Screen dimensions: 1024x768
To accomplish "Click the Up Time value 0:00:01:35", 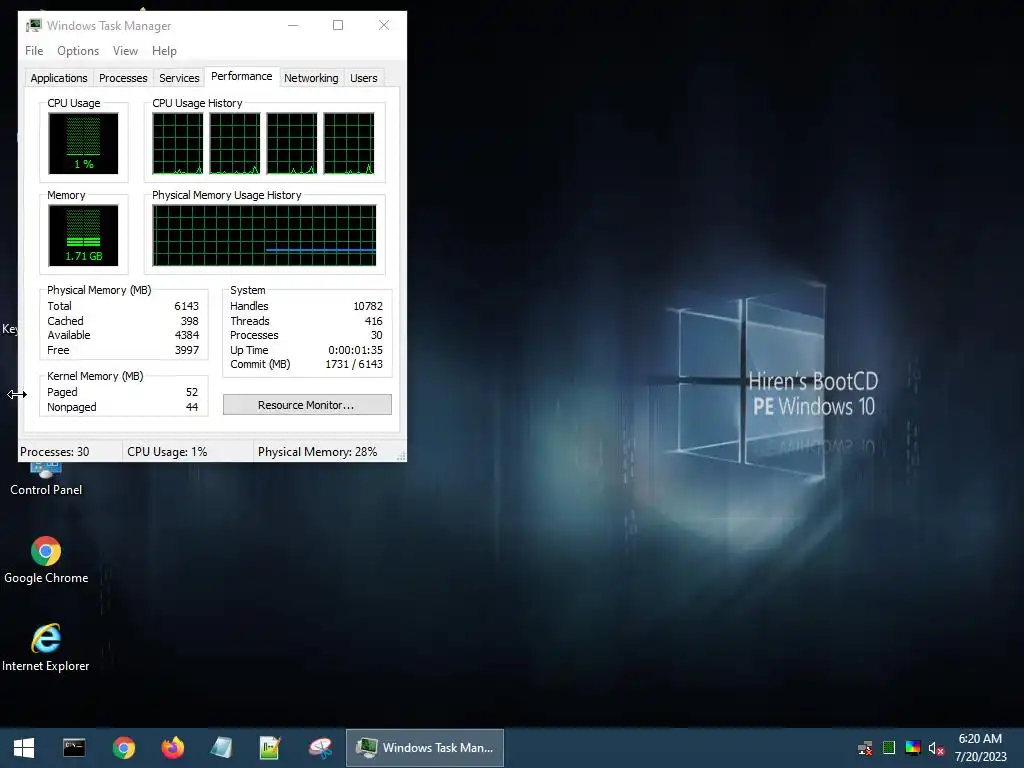I will click(355, 350).
